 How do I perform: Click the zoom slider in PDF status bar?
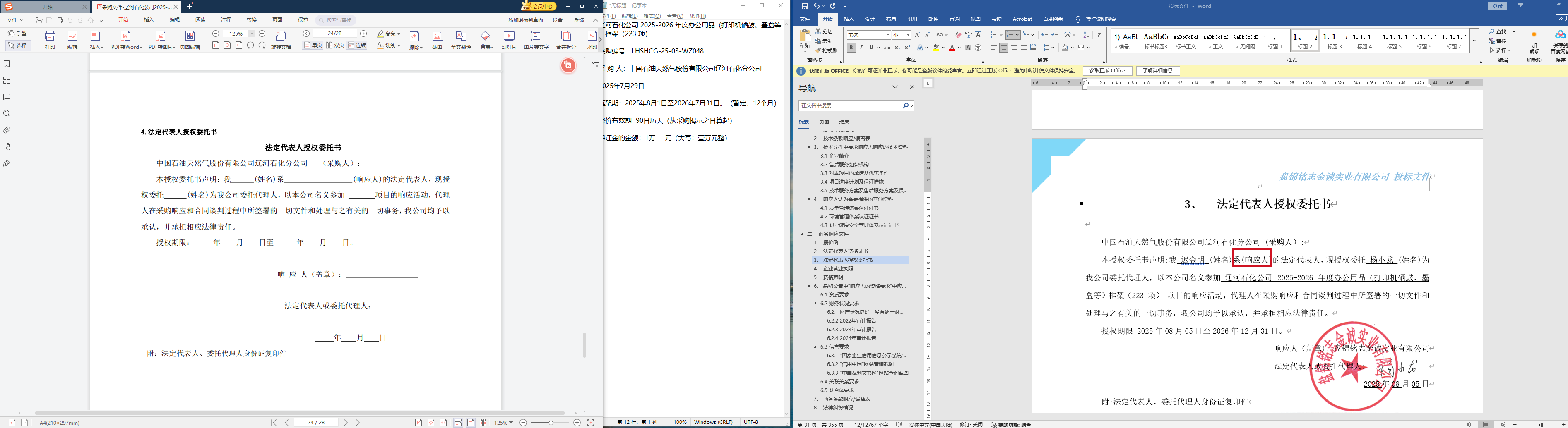[550, 423]
